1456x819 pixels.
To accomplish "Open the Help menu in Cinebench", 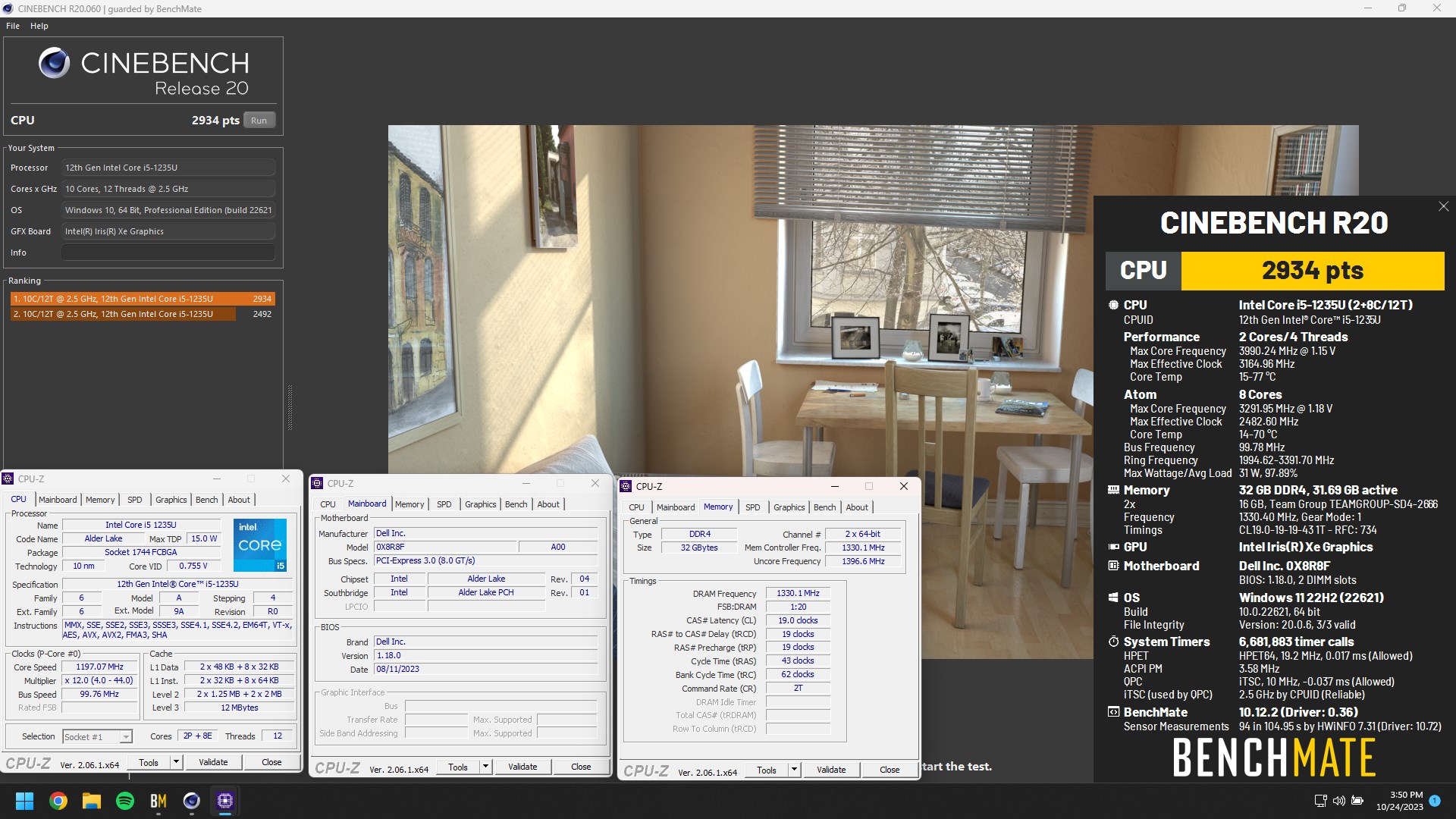I will [39, 26].
